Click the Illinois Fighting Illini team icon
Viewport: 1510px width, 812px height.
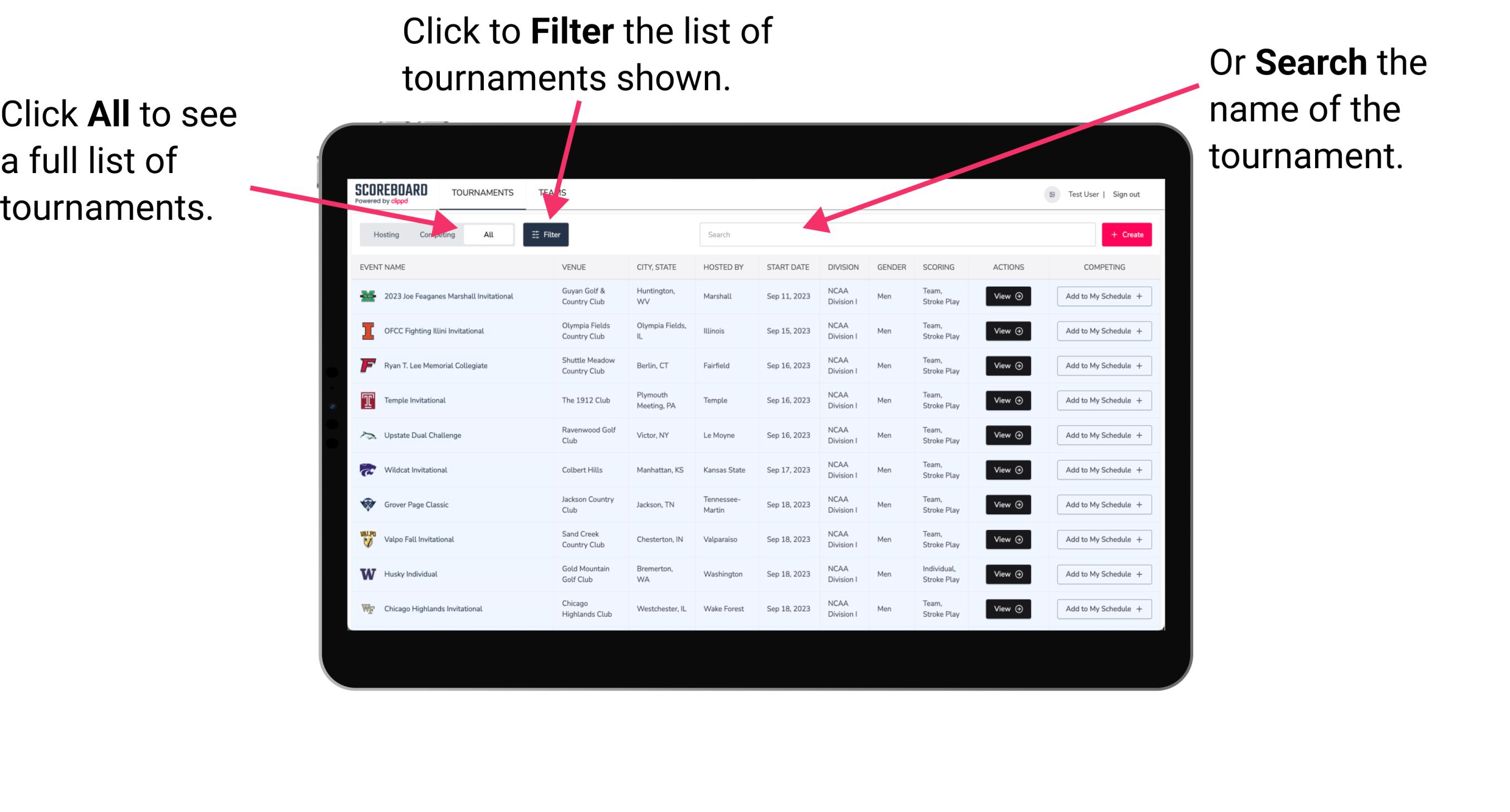click(368, 331)
